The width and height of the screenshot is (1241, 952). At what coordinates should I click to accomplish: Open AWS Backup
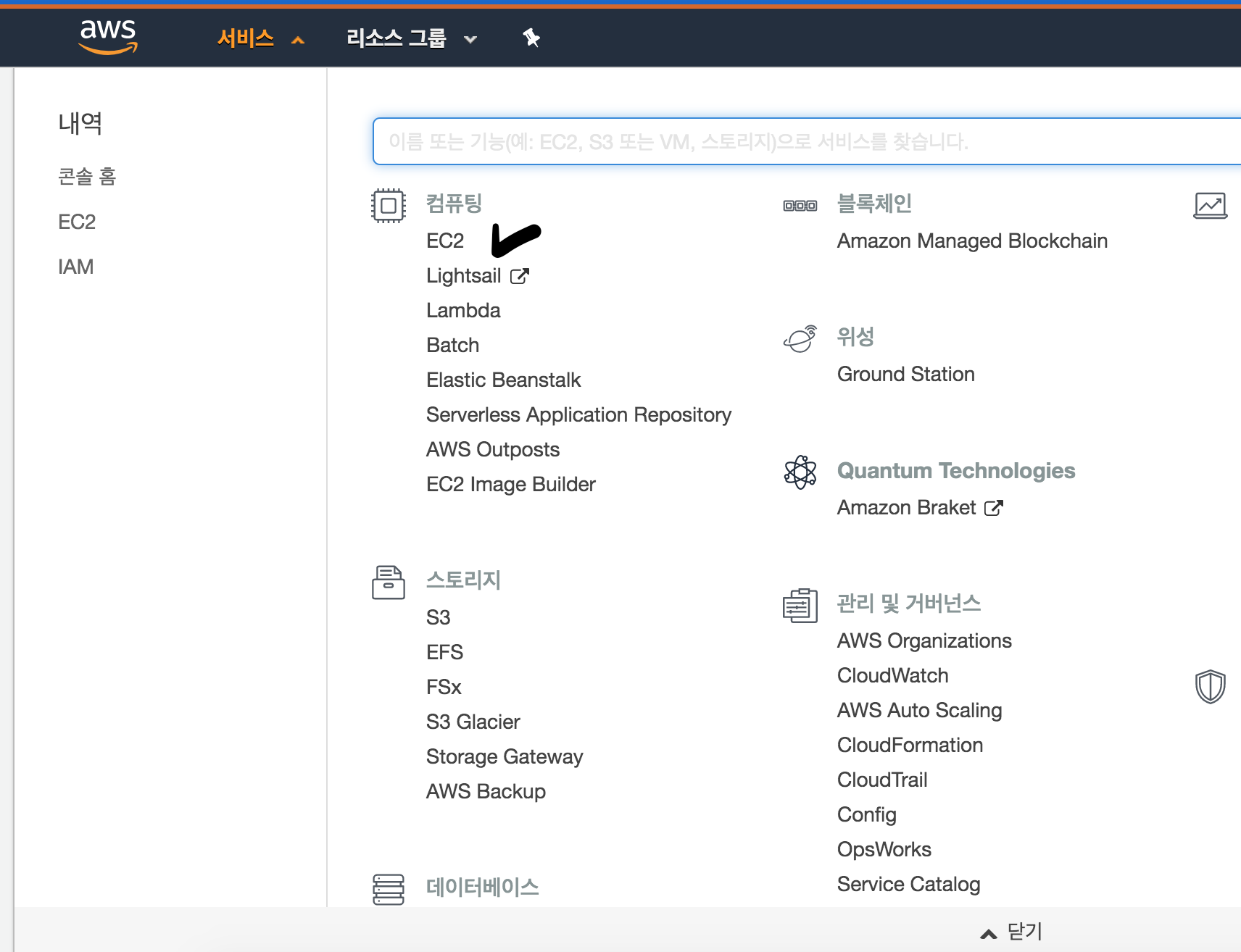[x=486, y=791]
